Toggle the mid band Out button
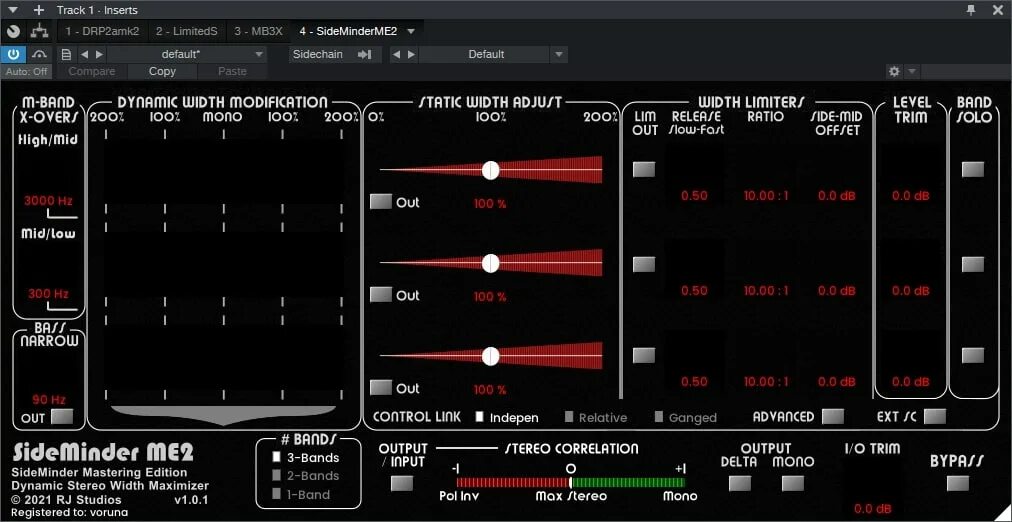Screen dimensions: 1012x522 (381, 295)
